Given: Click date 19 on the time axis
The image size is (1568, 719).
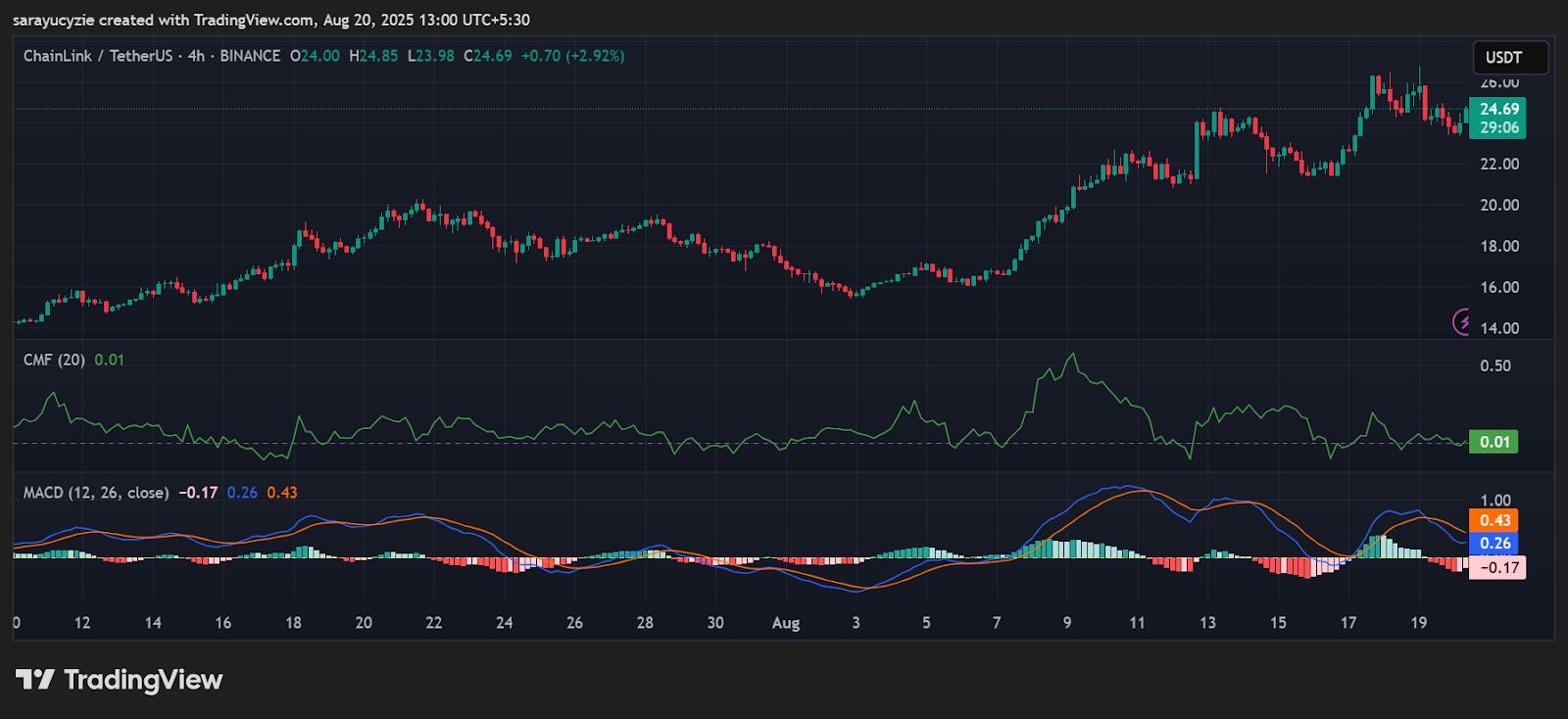Looking at the screenshot, I should 1419,623.
